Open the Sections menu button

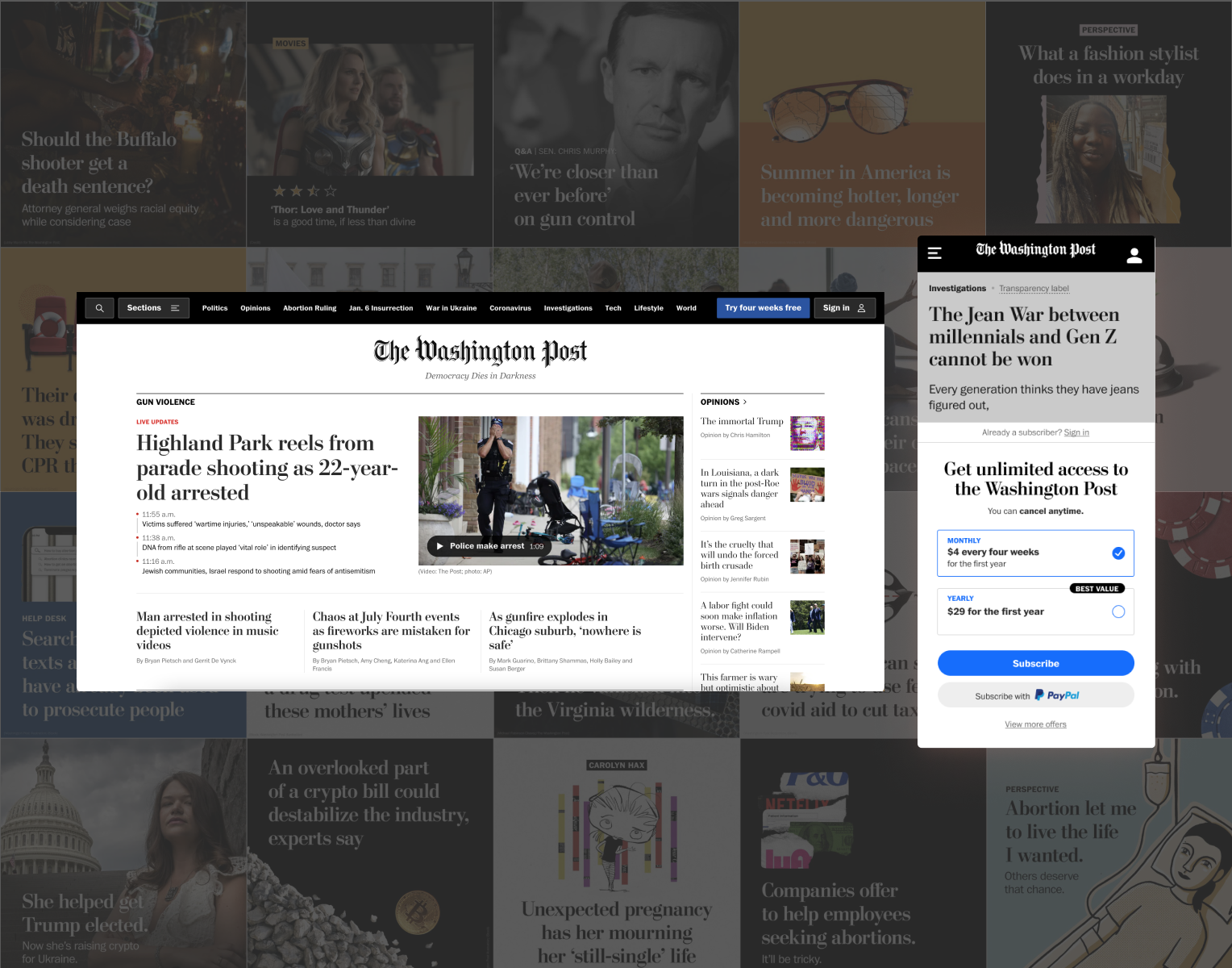pyautogui.click(x=153, y=308)
